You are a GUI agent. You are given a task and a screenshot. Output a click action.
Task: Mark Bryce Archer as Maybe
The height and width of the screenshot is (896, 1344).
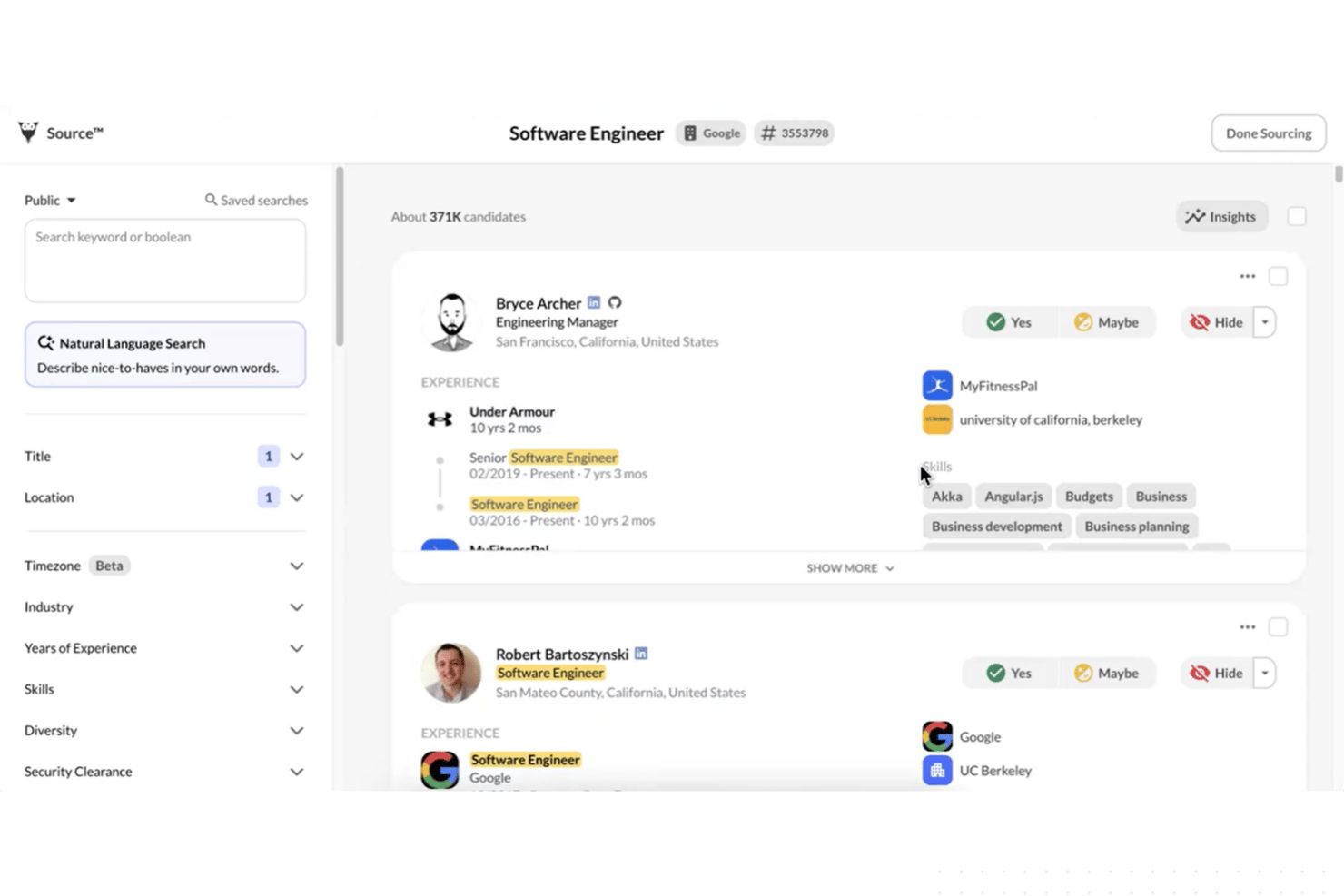pyautogui.click(x=1106, y=322)
